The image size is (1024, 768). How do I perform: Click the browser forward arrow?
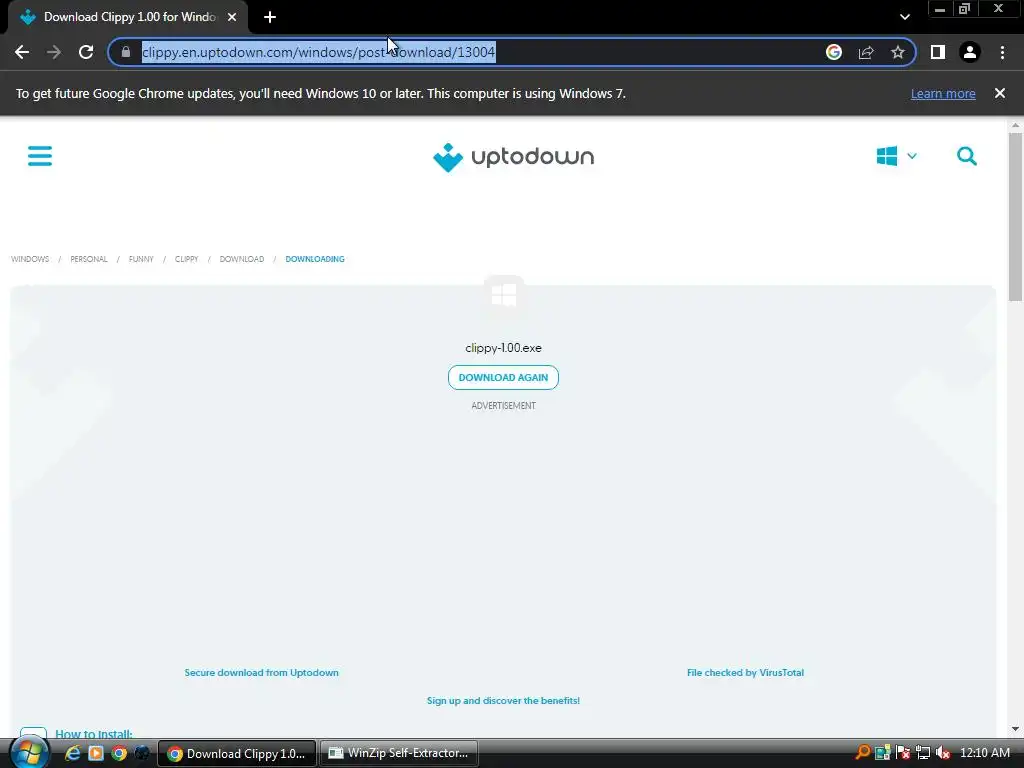54,52
